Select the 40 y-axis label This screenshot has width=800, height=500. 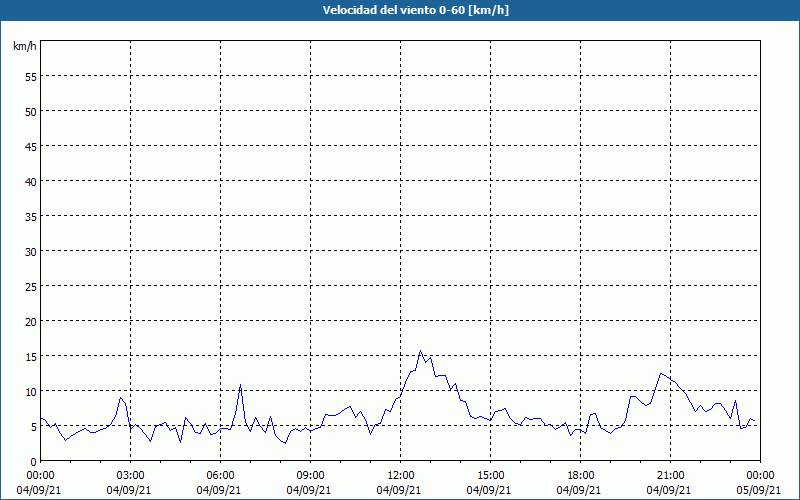[31, 182]
